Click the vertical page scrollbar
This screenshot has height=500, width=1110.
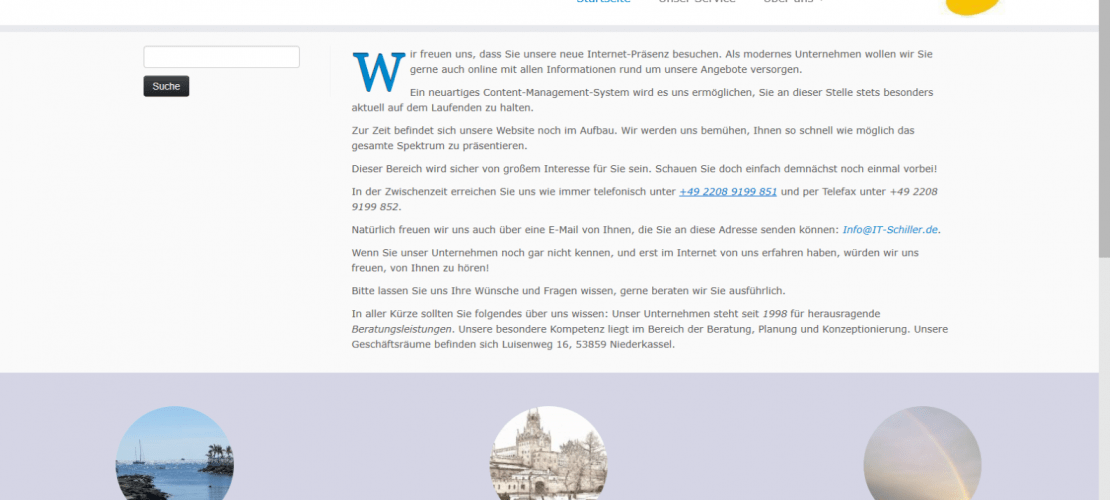(1103, 250)
